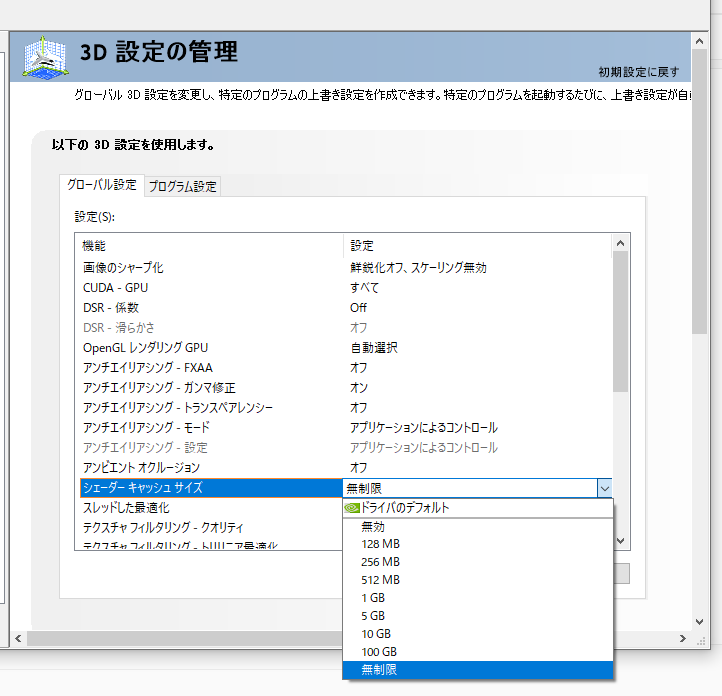This screenshot has width=722, height=696.
Task: Click 初期設定に戻す link
Action: pyautogui.click(x=639, y=72)
